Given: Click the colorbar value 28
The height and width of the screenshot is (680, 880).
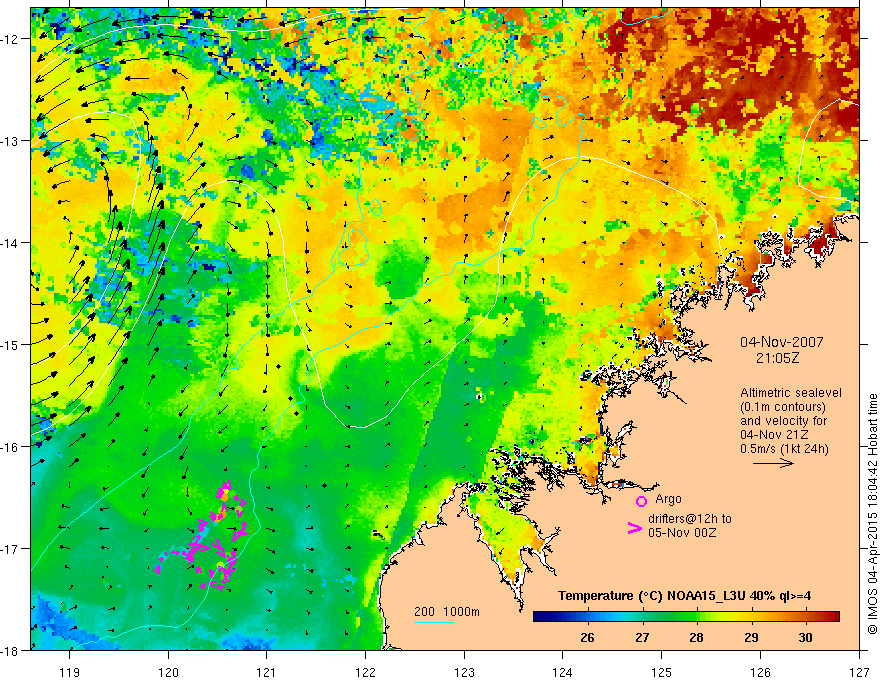Looking at the screenshot, I should tap(696, 637).
